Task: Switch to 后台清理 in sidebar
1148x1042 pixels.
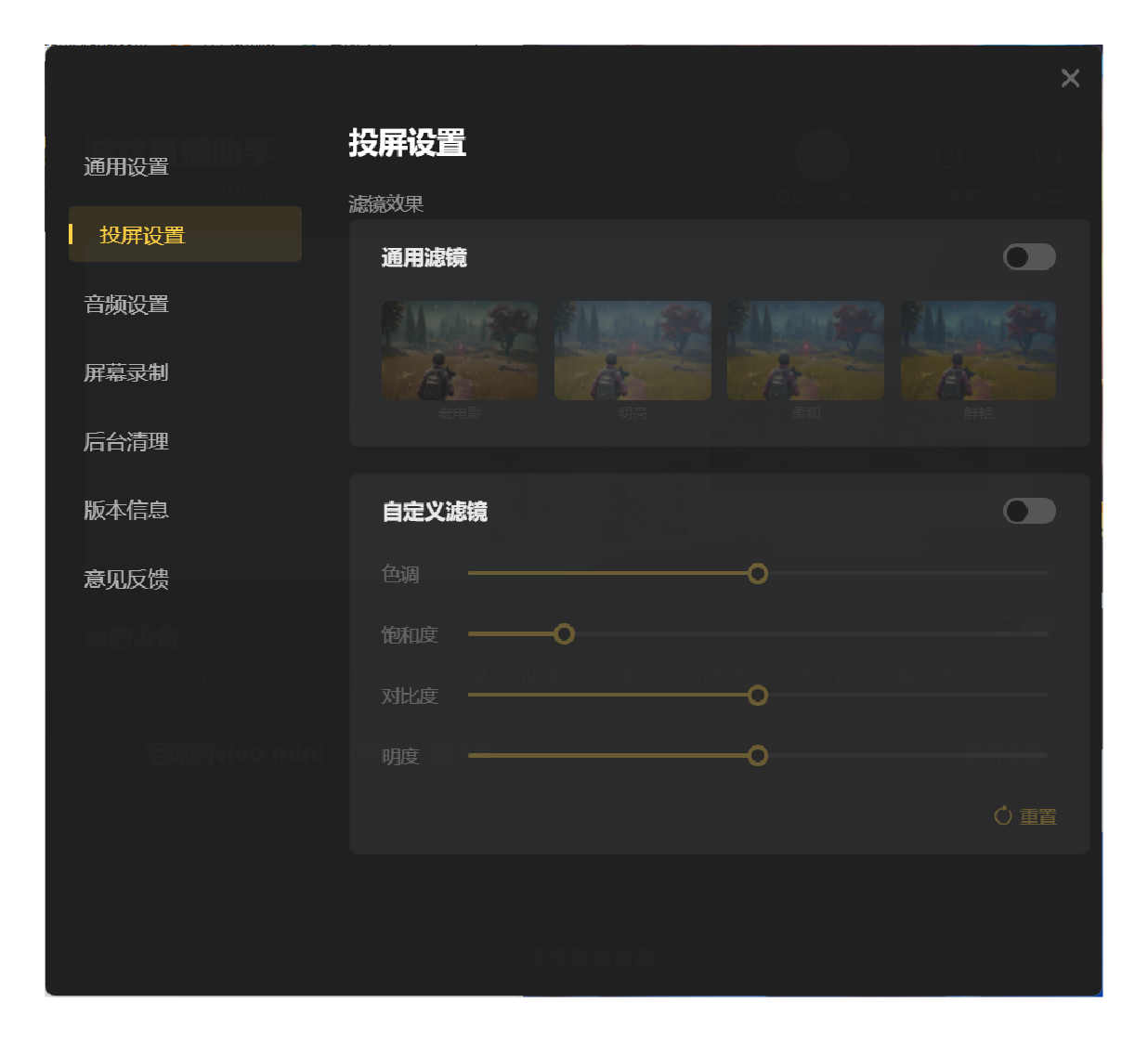Action: [x=126, y=442]
